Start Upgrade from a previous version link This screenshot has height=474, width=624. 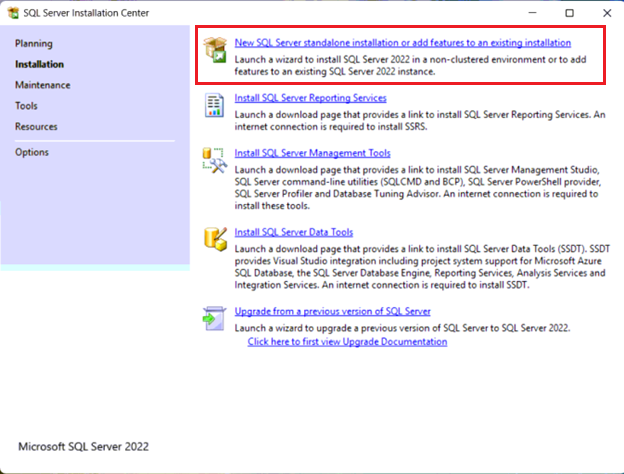pos(332,311)
